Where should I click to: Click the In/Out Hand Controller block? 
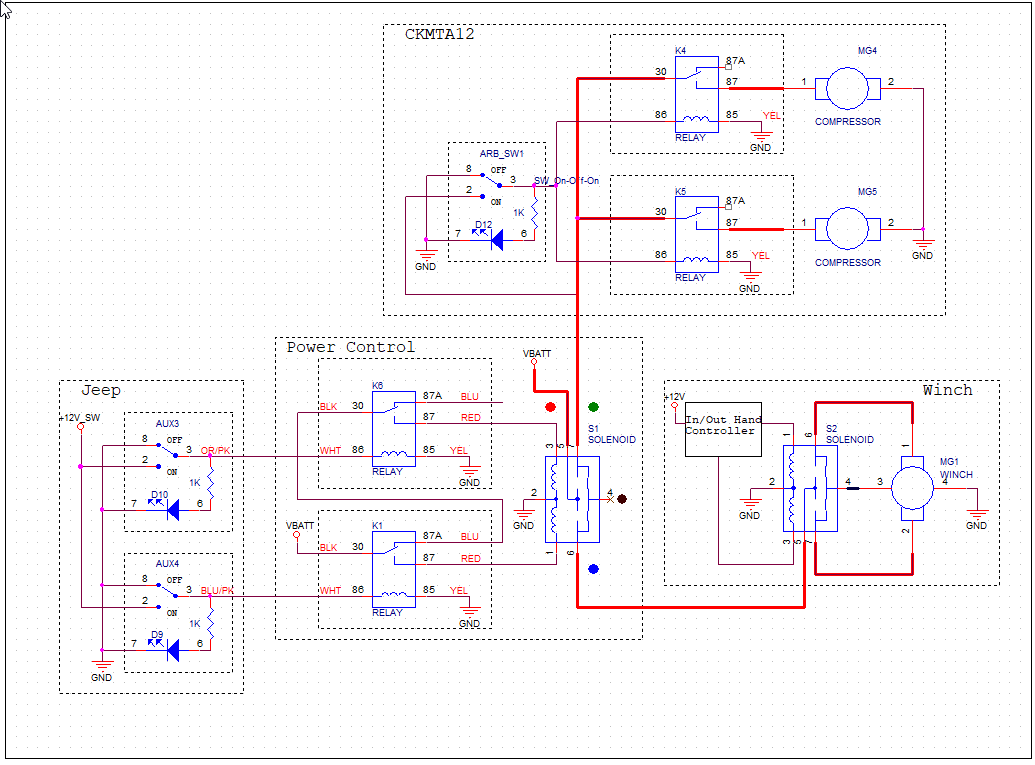tap(723, 430)
